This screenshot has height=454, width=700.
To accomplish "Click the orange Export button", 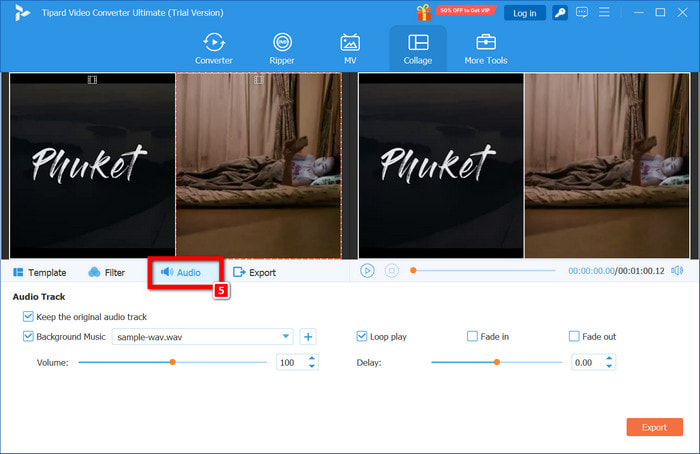I will (x=654, y=427).
